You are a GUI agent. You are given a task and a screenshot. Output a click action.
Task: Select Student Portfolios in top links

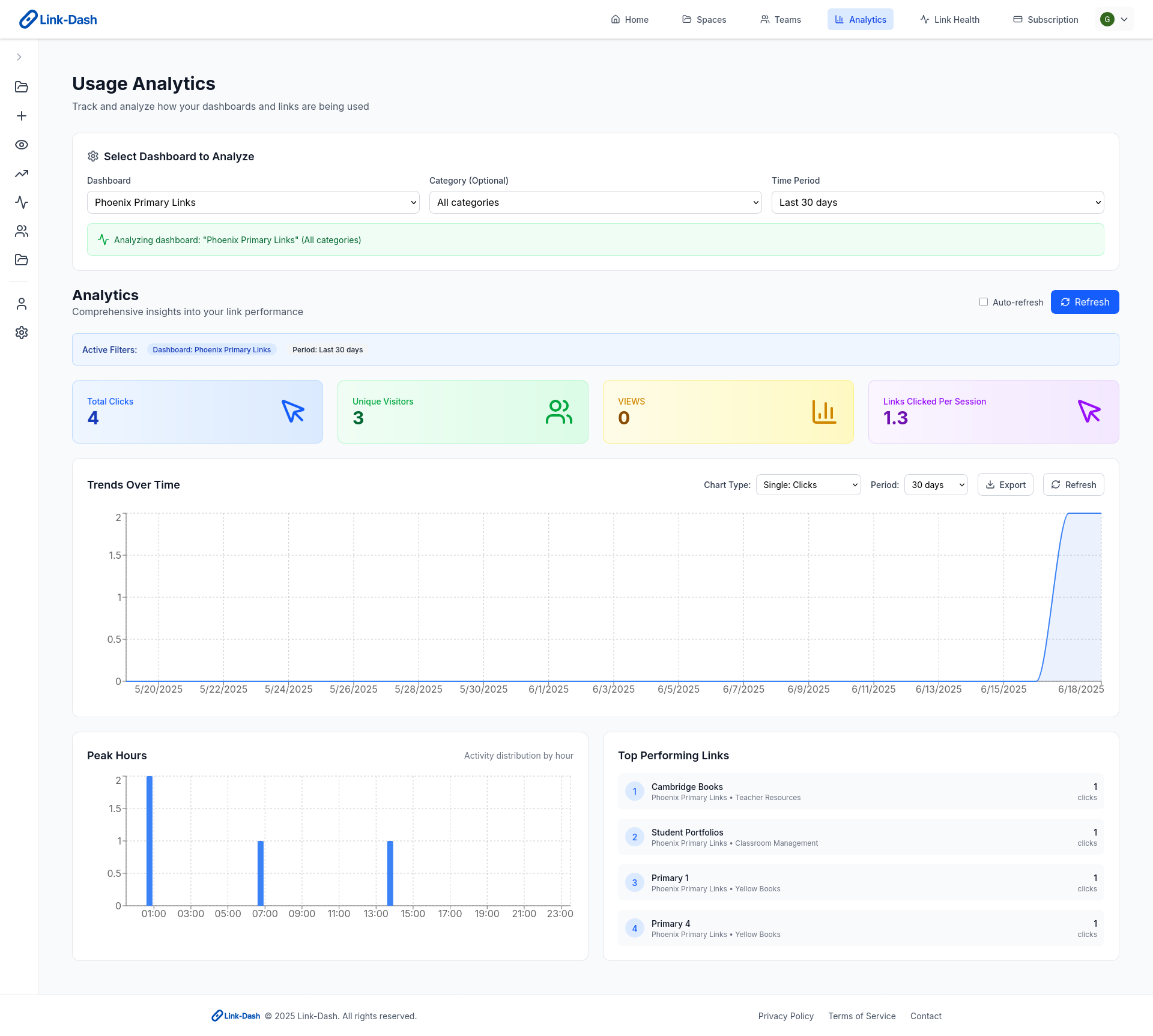click(861, 837)
